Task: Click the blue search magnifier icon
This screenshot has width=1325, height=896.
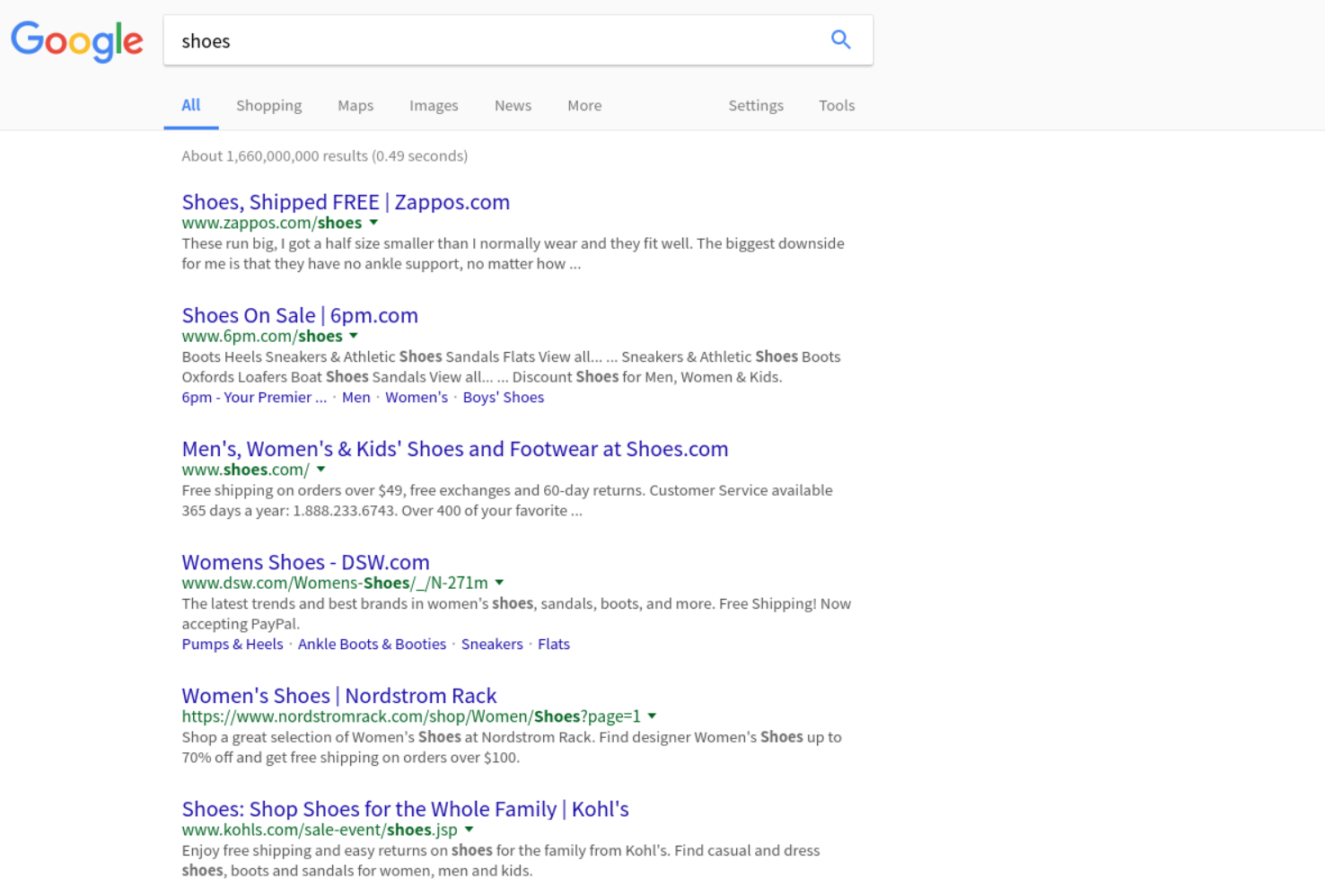Action: click(840, 40)
